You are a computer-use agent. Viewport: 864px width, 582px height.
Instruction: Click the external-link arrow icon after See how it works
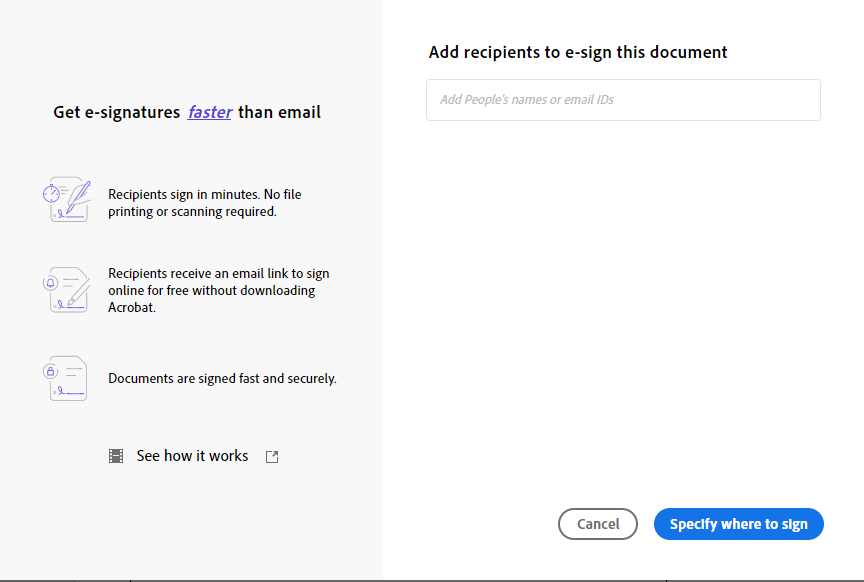(x=271, y=456)
